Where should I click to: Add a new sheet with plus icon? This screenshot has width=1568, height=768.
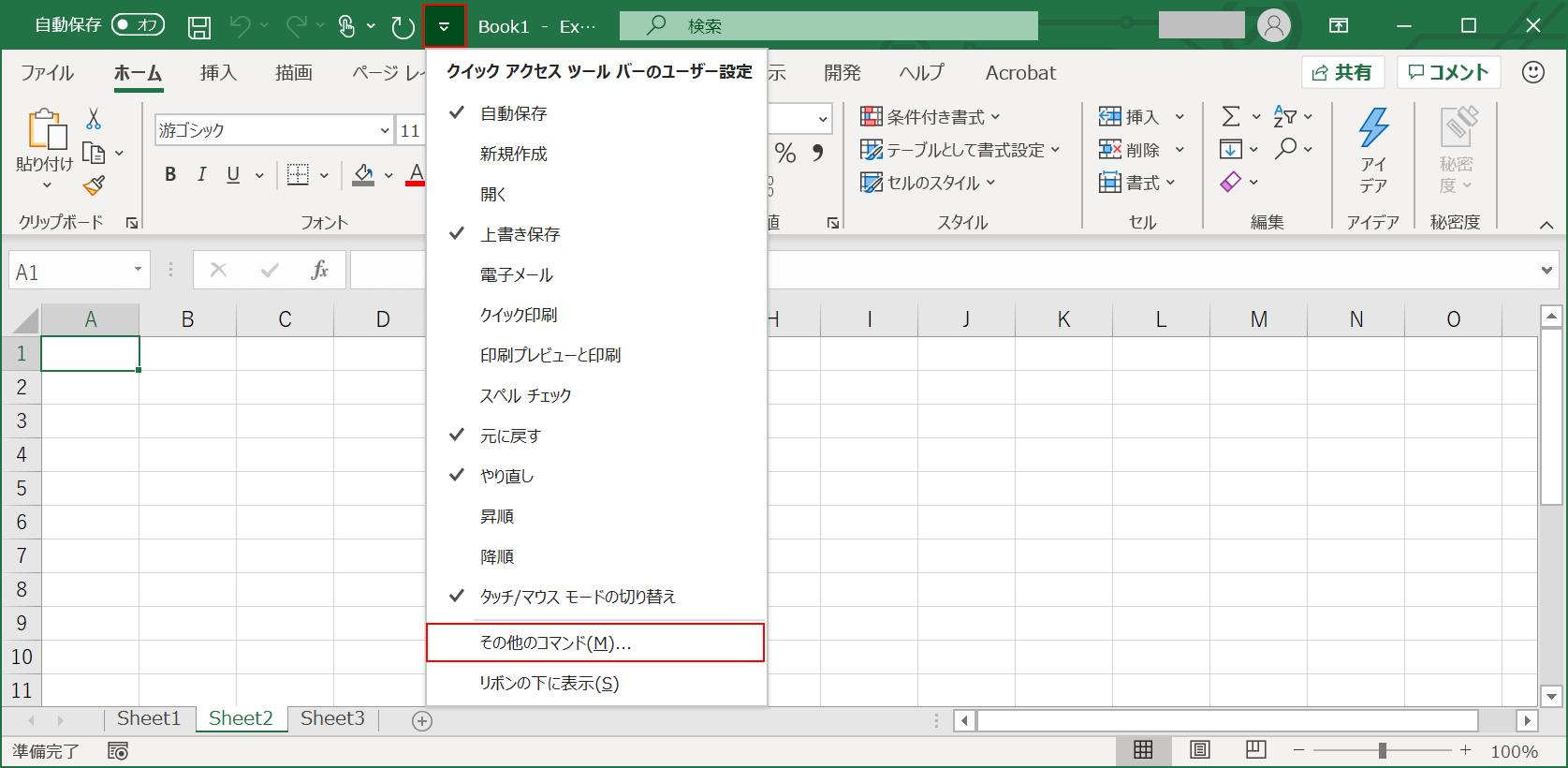tap(422, 721)
